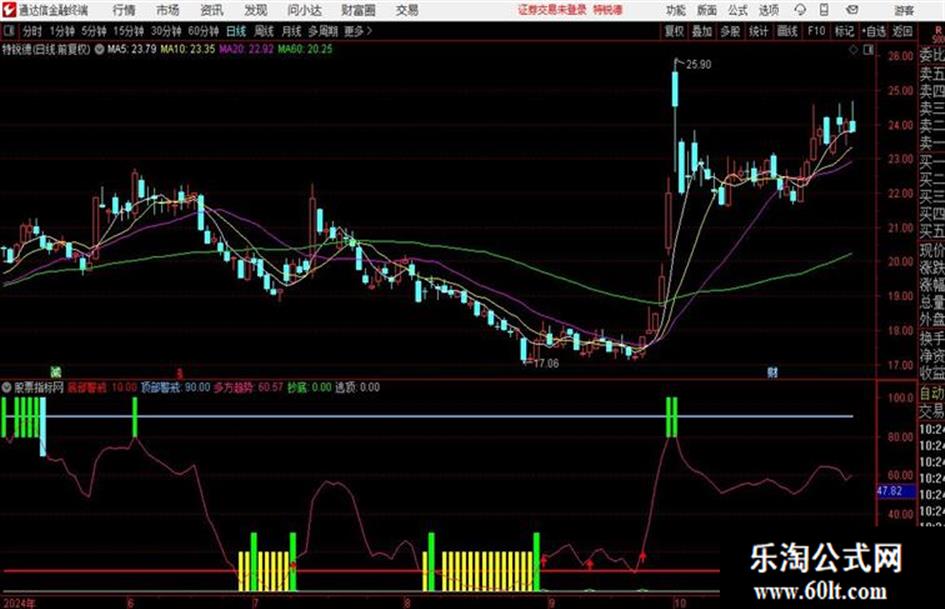Click the 自动 button in right panel

pos(932,393)
